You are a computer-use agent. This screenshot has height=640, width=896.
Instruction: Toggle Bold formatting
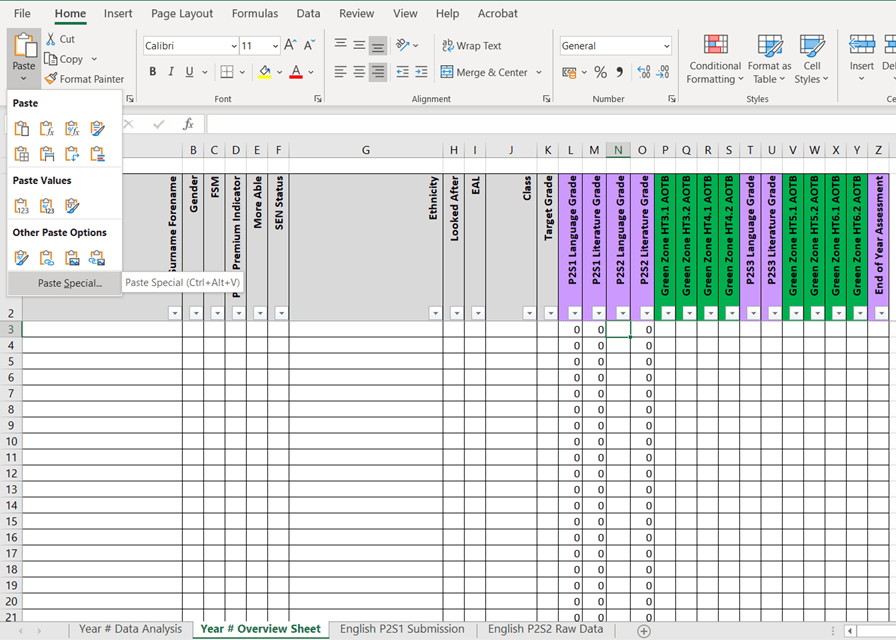click(153, 72)
